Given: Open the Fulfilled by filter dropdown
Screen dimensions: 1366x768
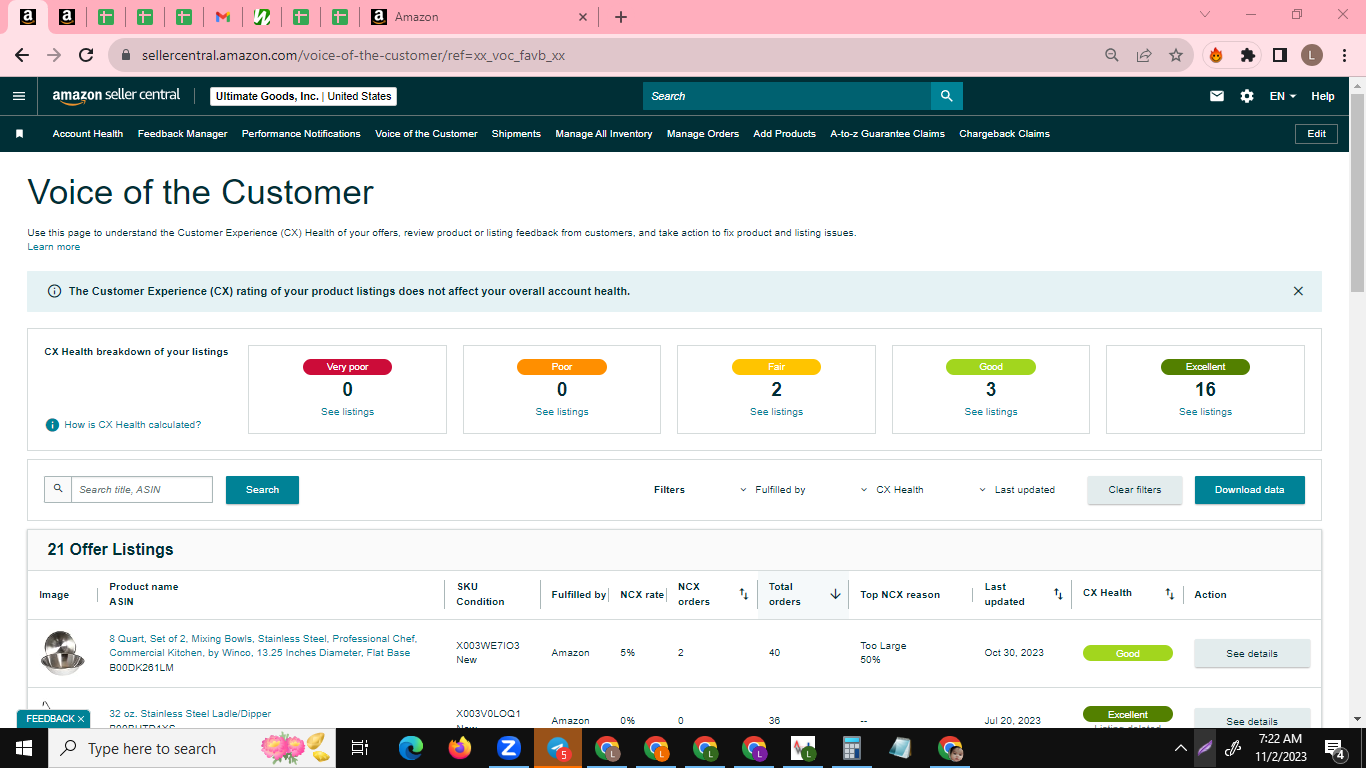Looking at the screenshot, I should [x=773, y=490].
